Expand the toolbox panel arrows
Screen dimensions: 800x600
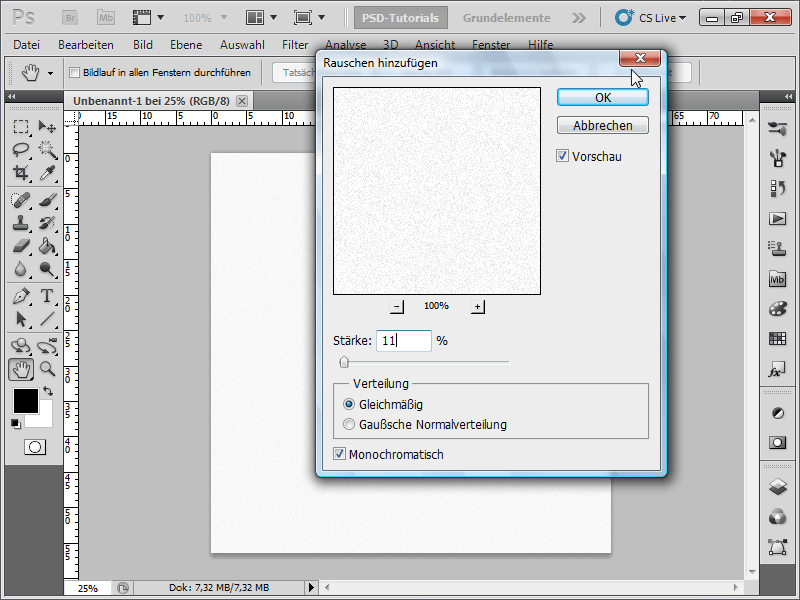click(11, 96)
